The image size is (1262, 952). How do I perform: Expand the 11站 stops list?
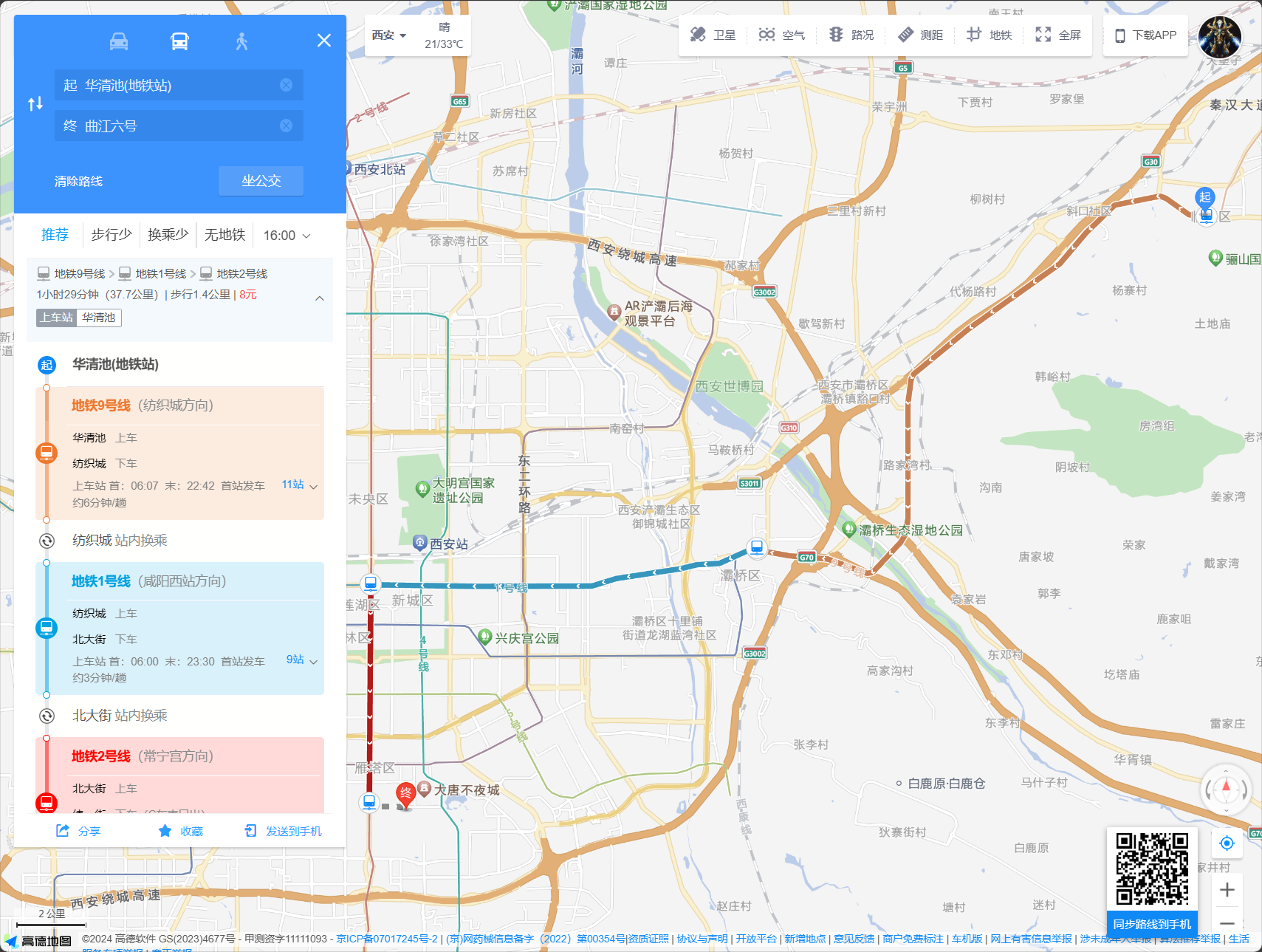click(x=299, y=485)
